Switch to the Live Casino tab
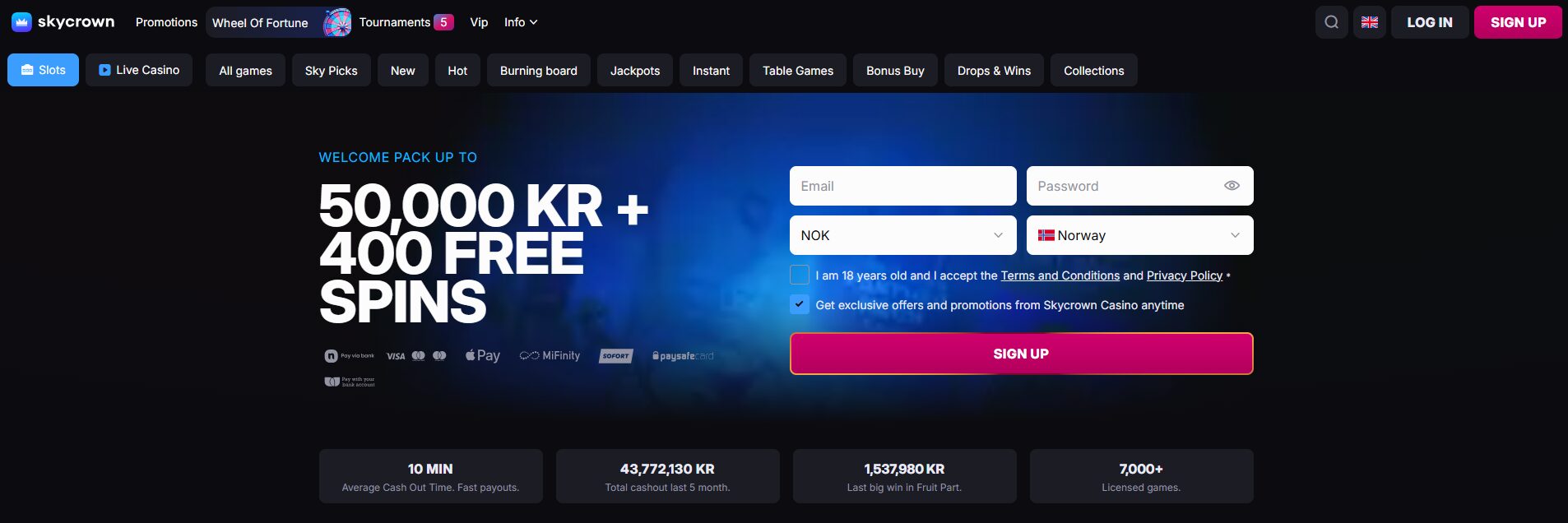The height and width of the screenshot is (523, 1568). click(x=139, y=70)
